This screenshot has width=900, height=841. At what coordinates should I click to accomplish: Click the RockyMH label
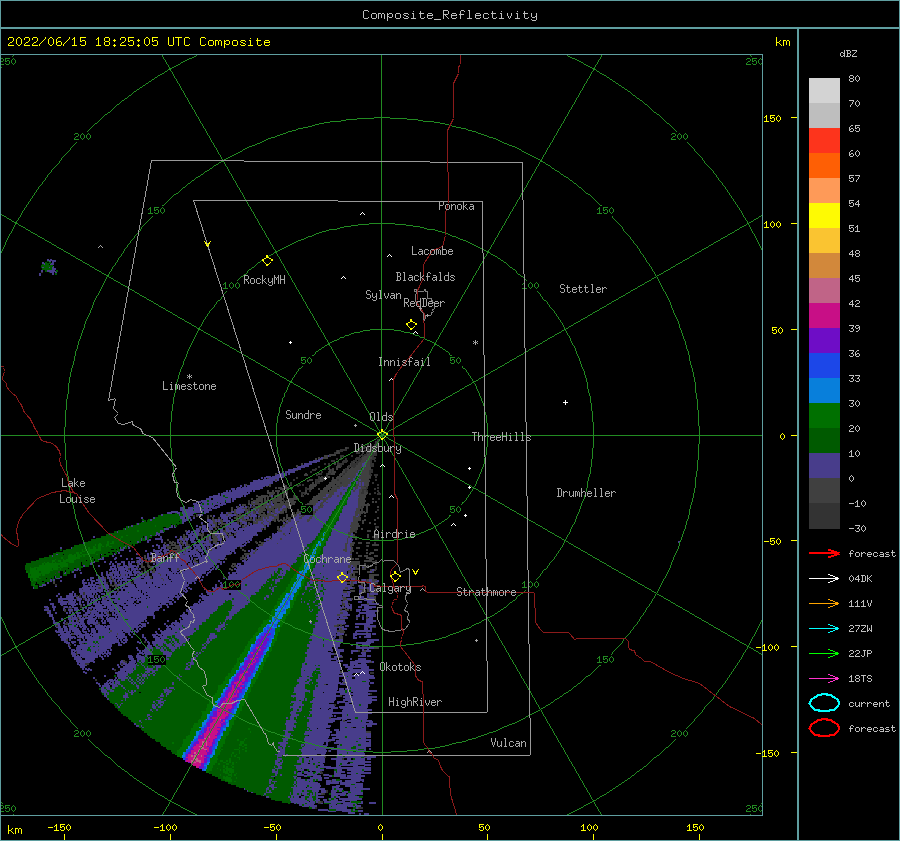click(264, 280)
